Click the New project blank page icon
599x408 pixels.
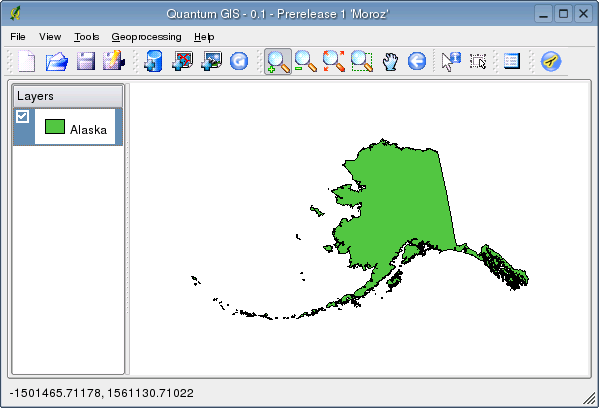pos(26,61)
